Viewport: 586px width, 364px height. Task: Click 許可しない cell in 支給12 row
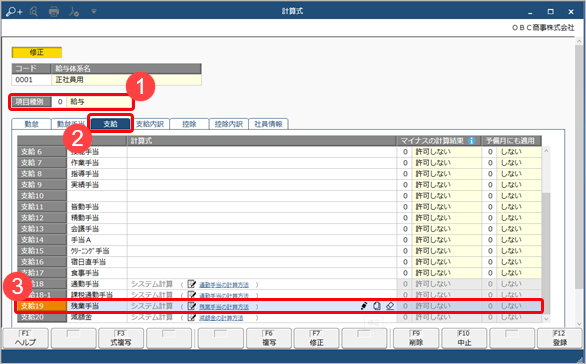tap(446, 218)
